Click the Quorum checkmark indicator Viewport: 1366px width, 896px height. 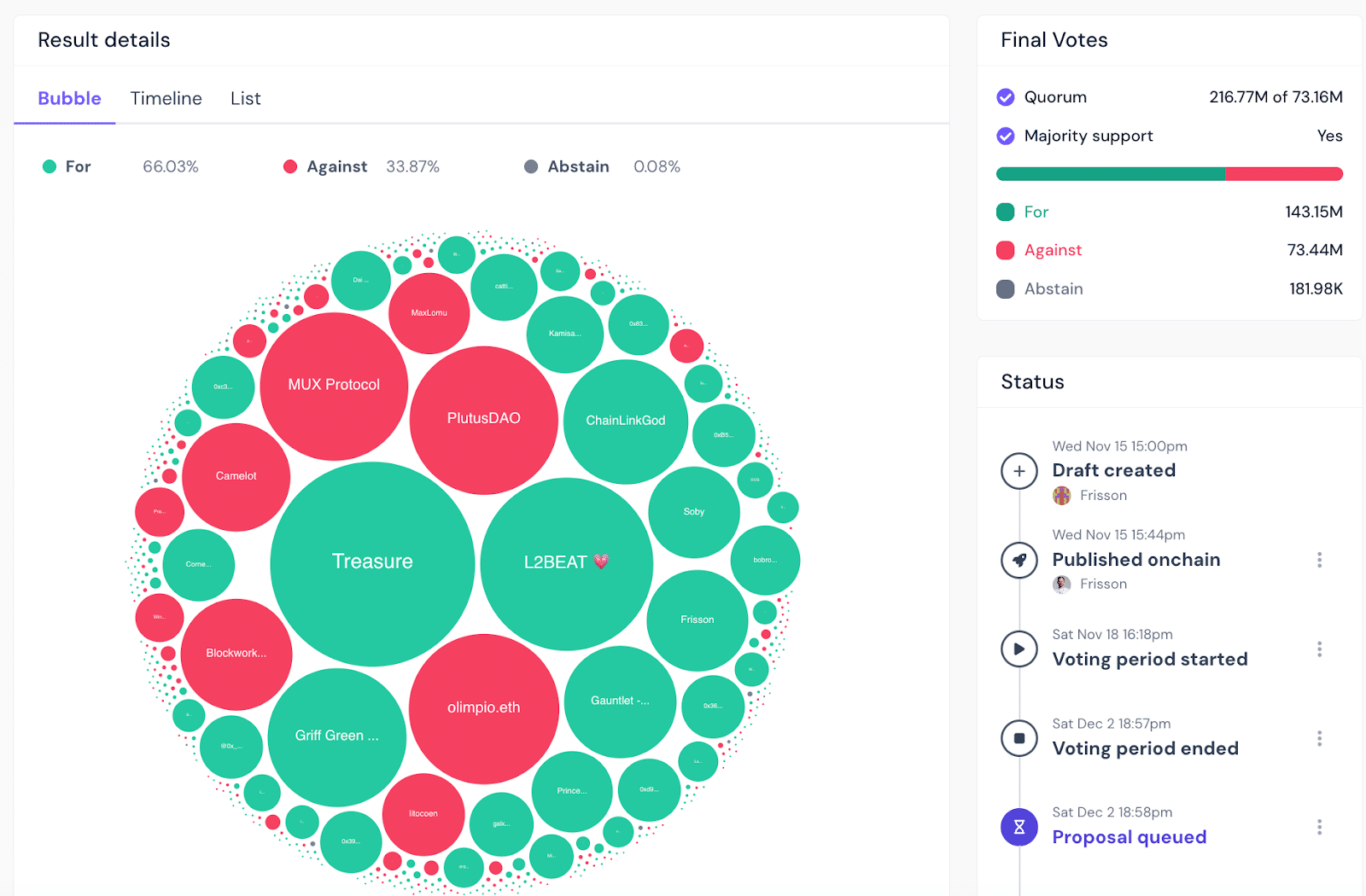[1006, 97]
